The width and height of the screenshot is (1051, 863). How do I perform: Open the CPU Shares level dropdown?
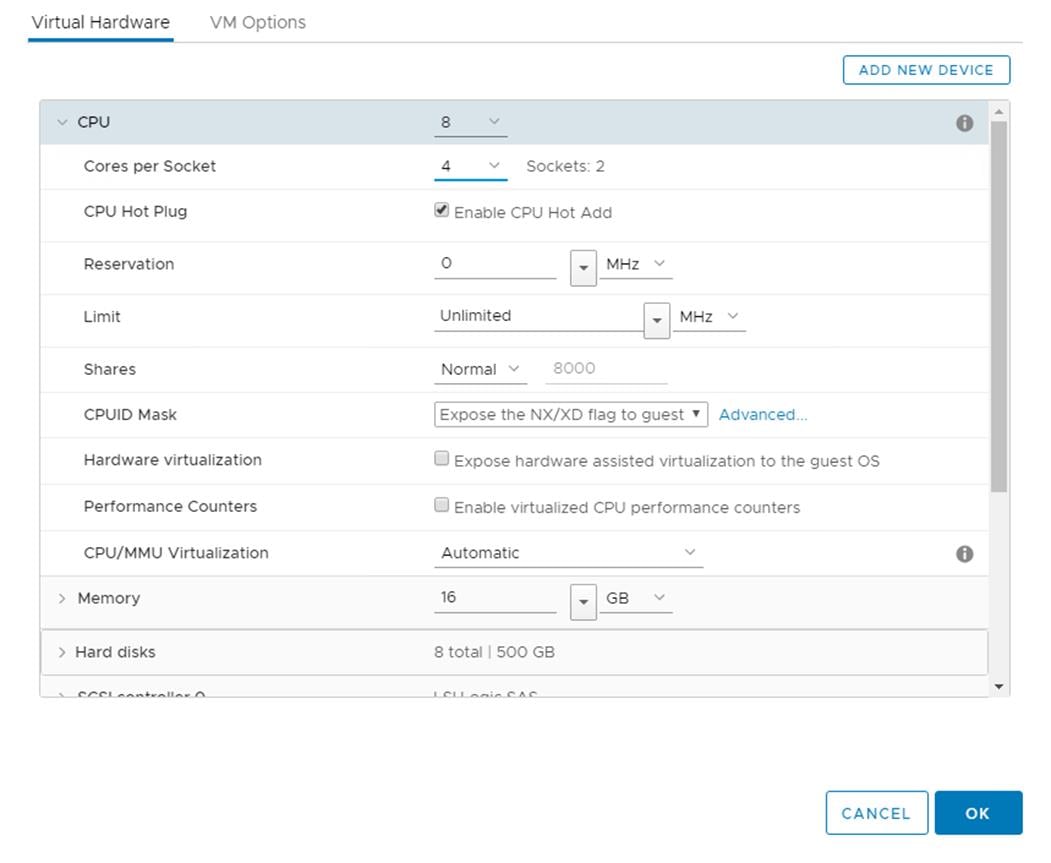click(481, 369)
